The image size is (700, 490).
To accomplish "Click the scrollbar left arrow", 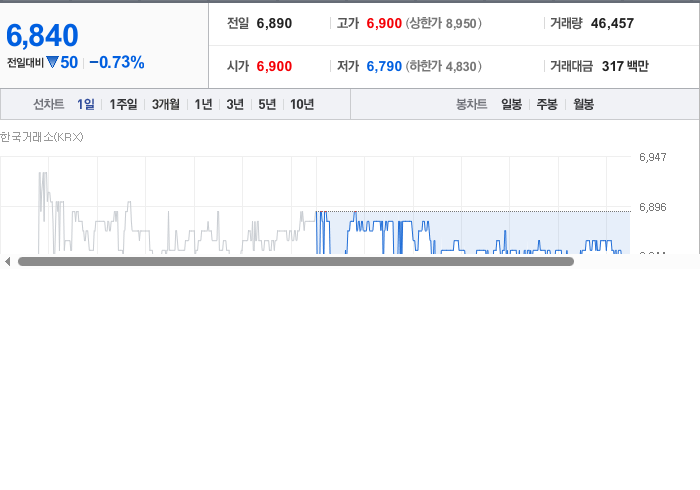I will 7,262.
